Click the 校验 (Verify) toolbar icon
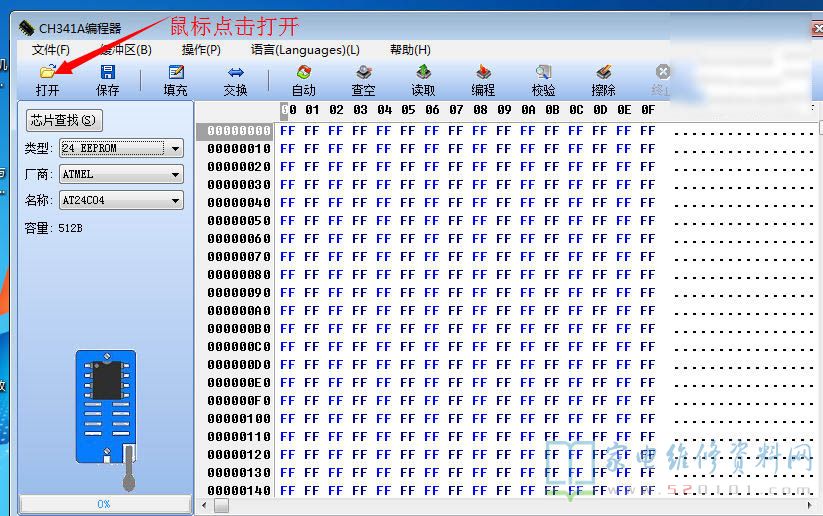The height and width of the screenshot is (516, 823). [543, 73]
